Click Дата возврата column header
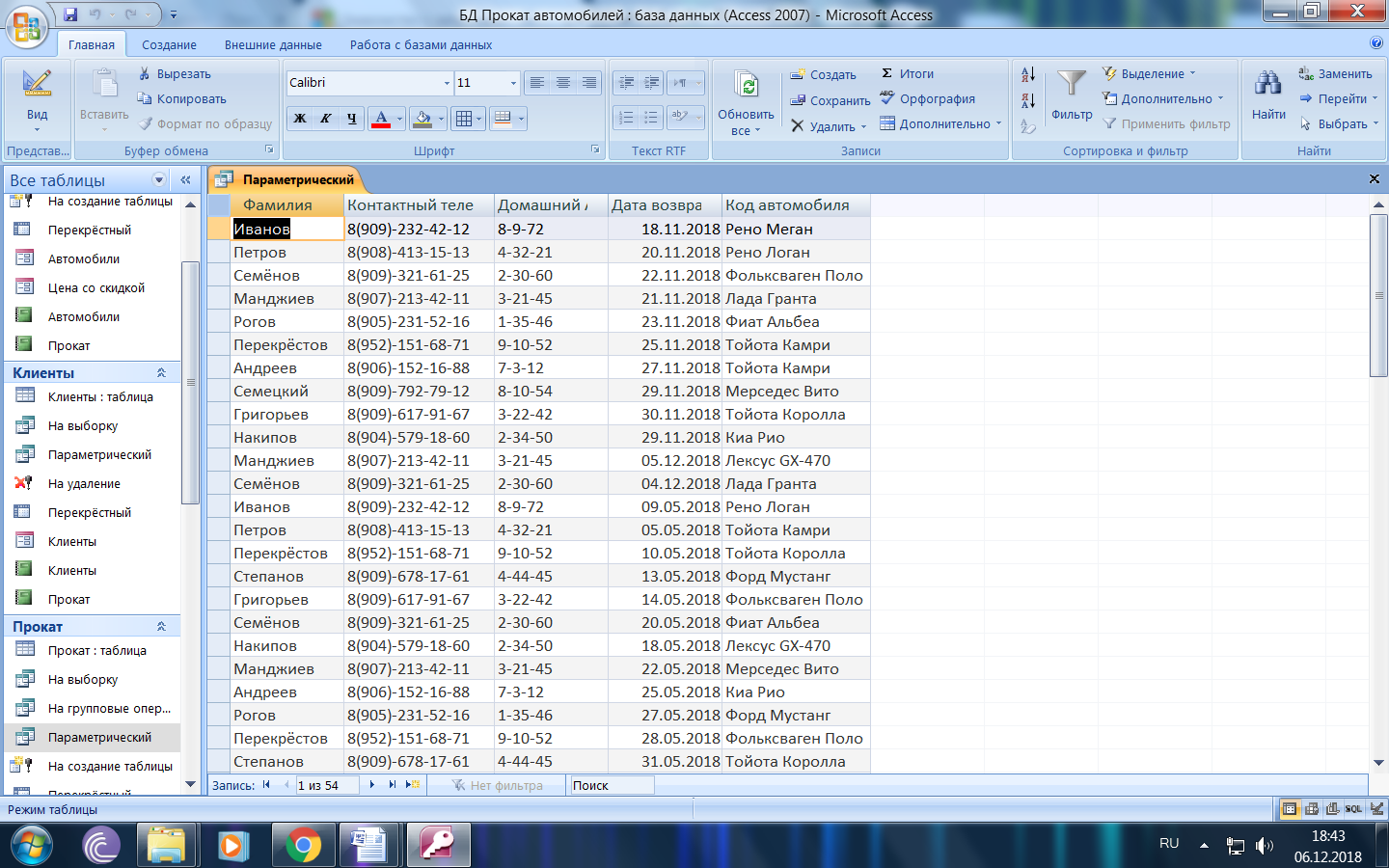The height and width of the screenshot is (868, 1389). point(665,204)
